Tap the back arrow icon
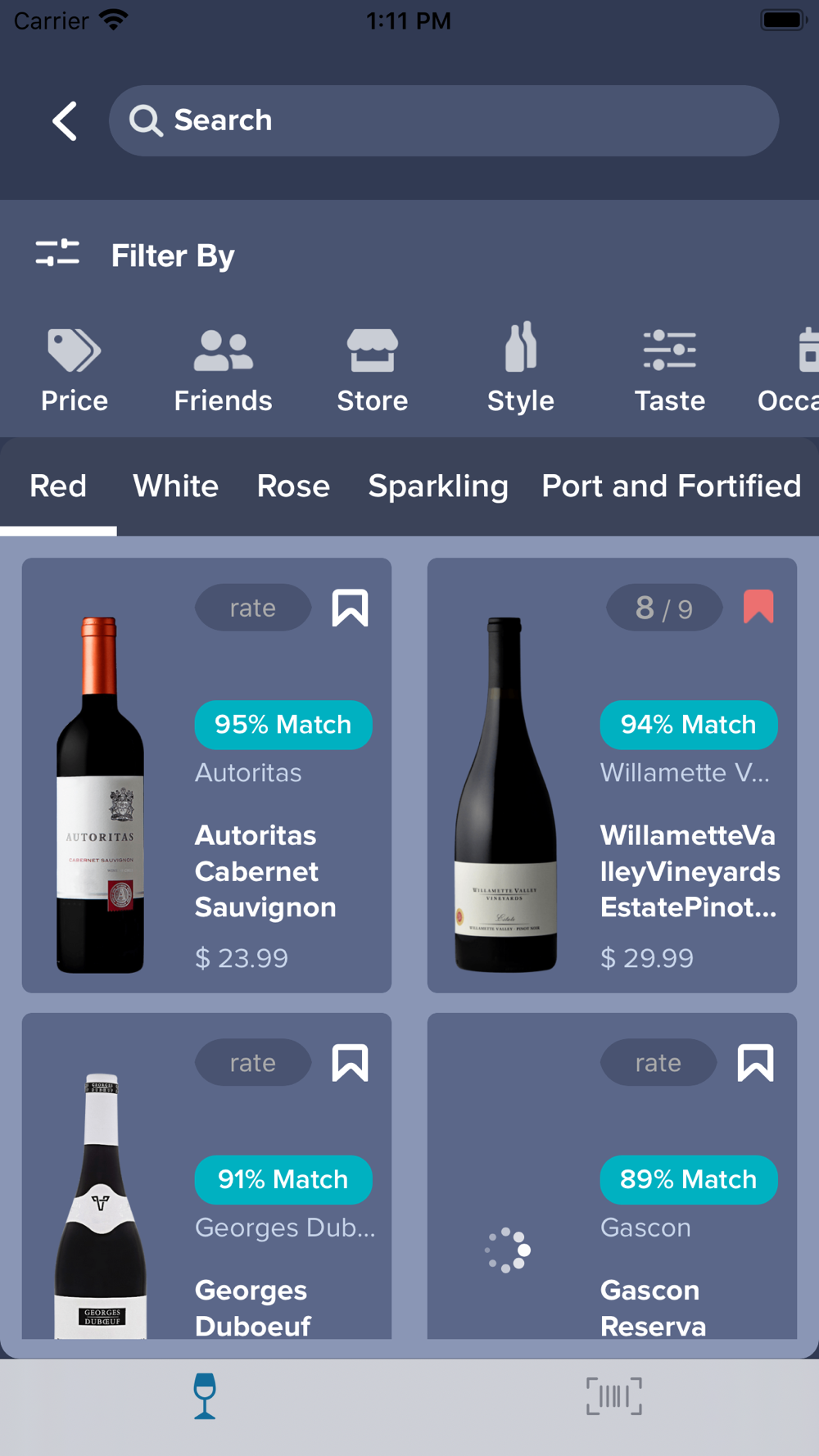 click(65, 121)
